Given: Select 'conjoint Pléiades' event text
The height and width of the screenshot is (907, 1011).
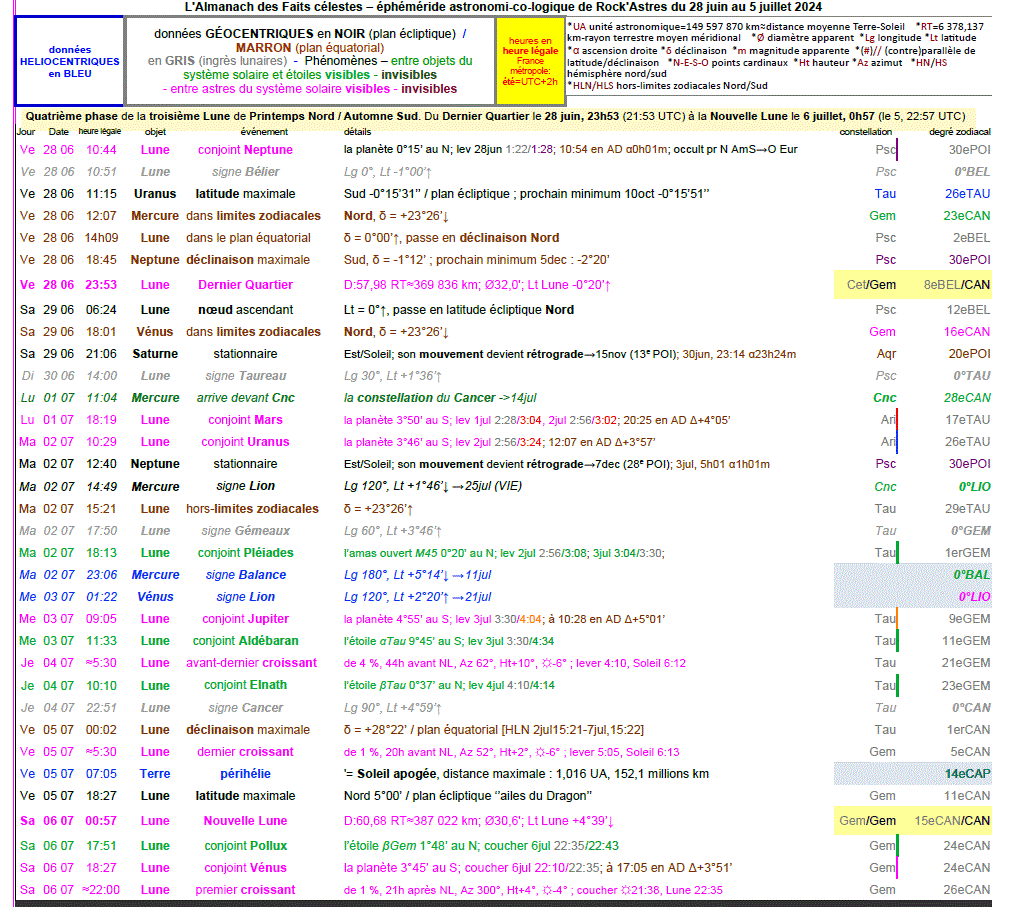Looking at the screenshot, I should pyautogui.click(x=245, y=552).
